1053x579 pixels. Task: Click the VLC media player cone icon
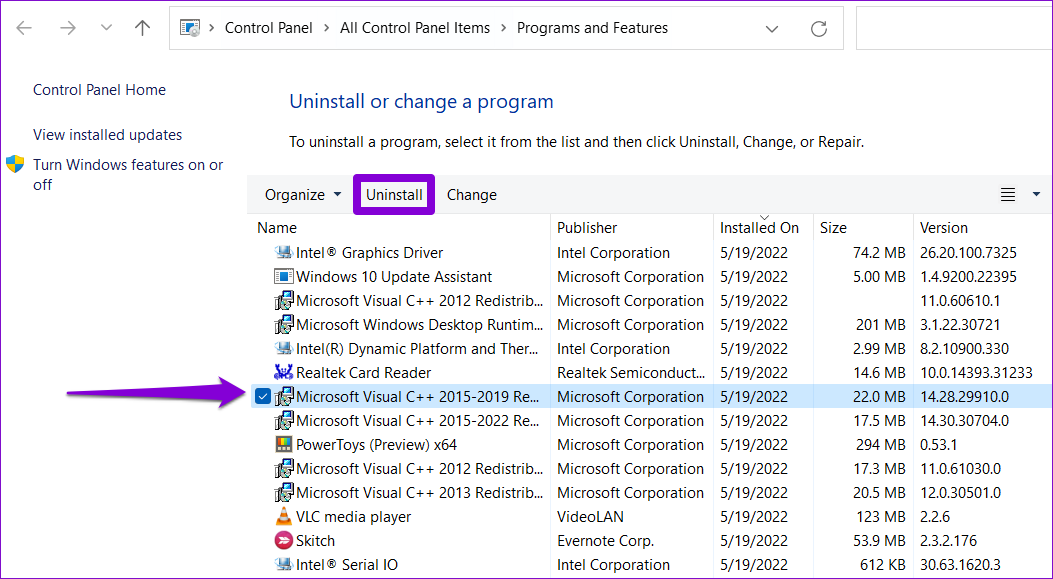[283, 517]
